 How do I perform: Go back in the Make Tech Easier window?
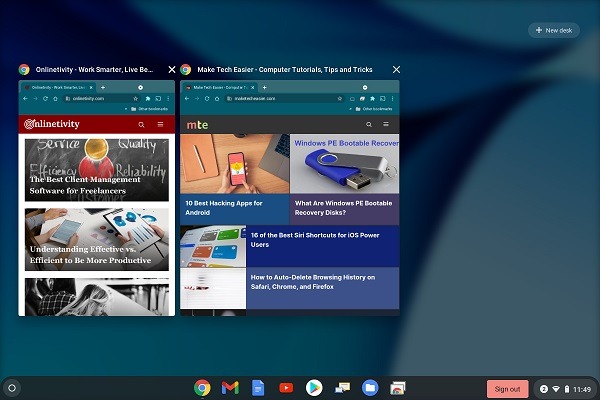click(x=187, y=98)
